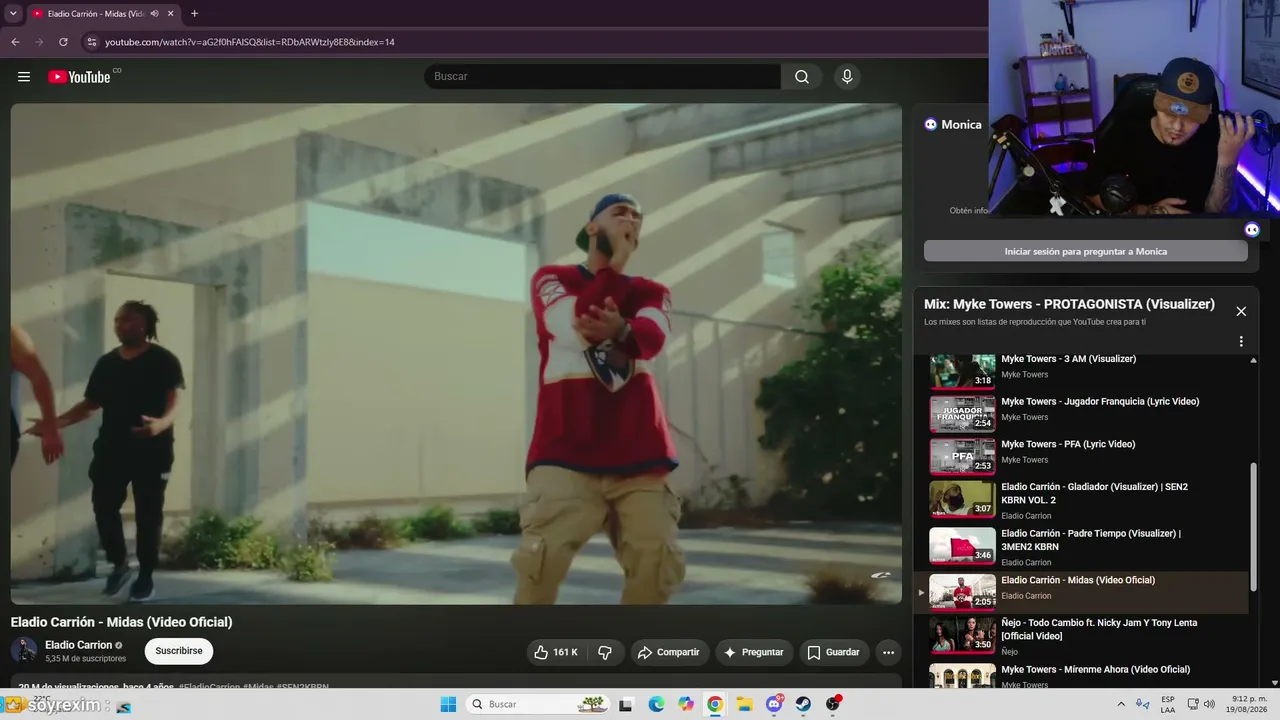Play Ñejo - Todo Cambio thumbnail
Image resolution: width=1280 pixels, height=720 pixels.
point(962,634)
